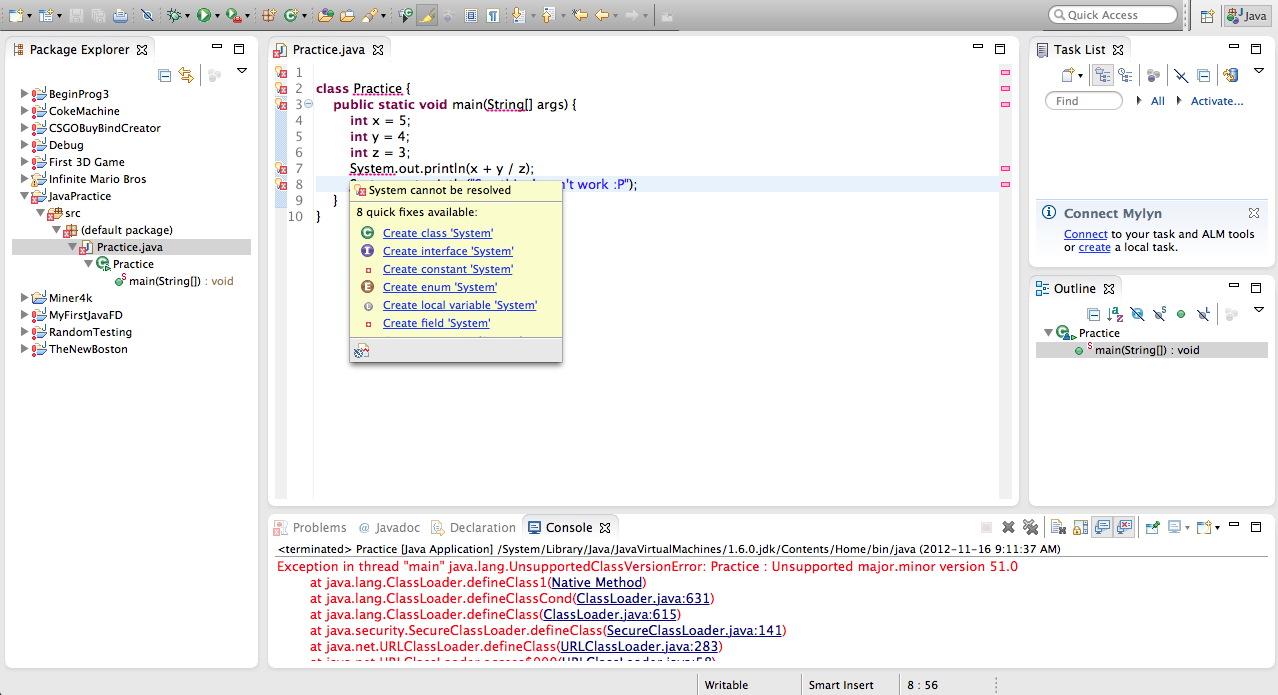Collapse the JavaPractice project
Image resolution: width=1278 pixels, height=695 pixels.
(x=24, y=196)
